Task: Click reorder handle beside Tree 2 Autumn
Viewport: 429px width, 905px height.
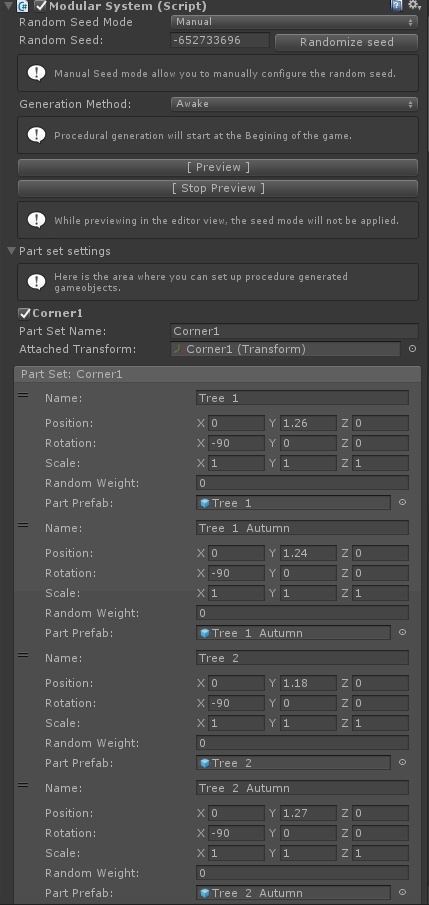Action: point(23,784)
